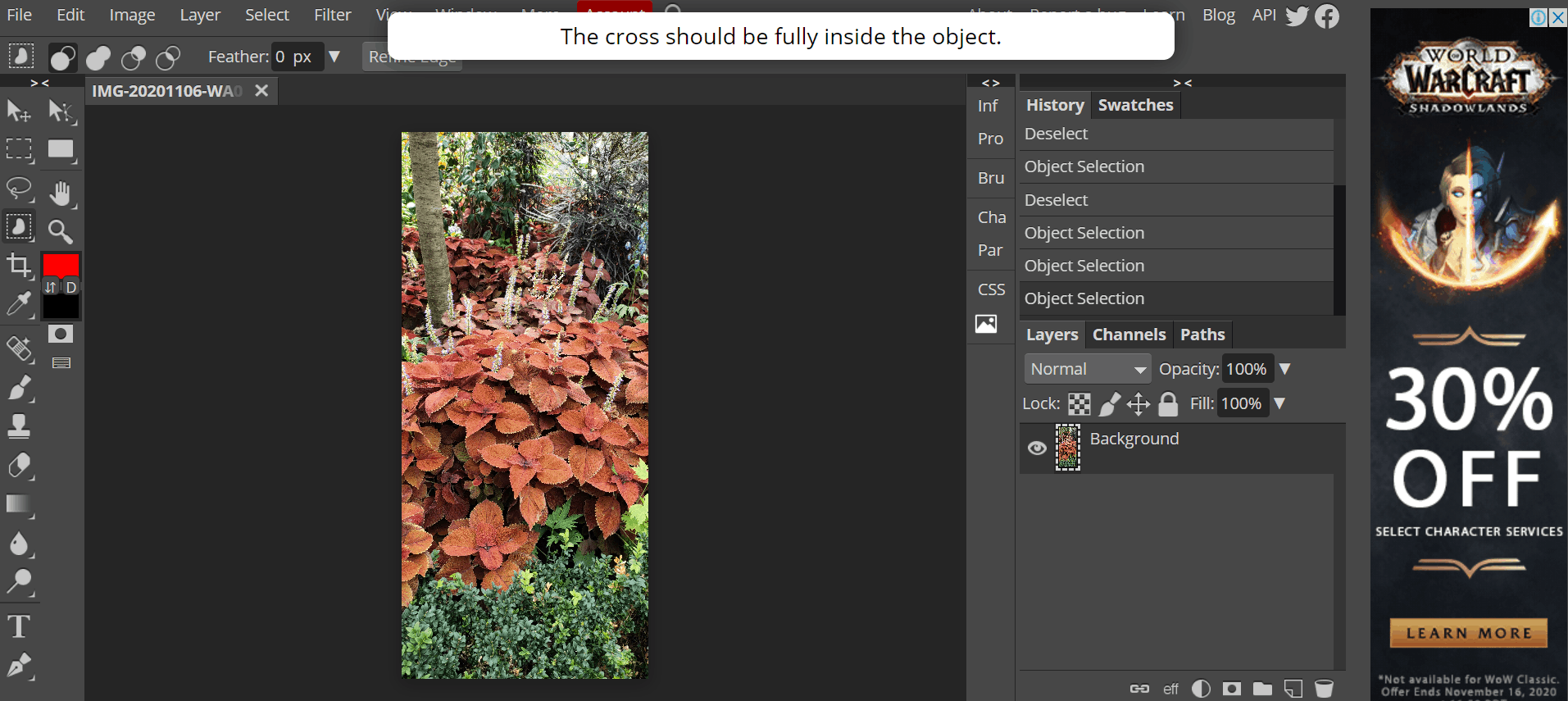1568x701 pixels.
Task: Toggle lock position arrows icon
Action: click(1139, 403)
